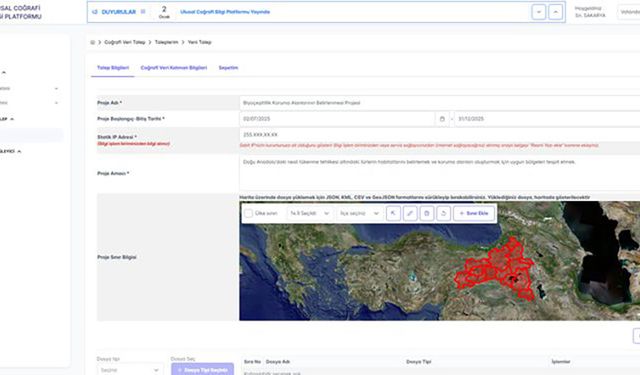The image size is (640, 375).
Task: Click the Proje Amacı text area
Action: 440,173
